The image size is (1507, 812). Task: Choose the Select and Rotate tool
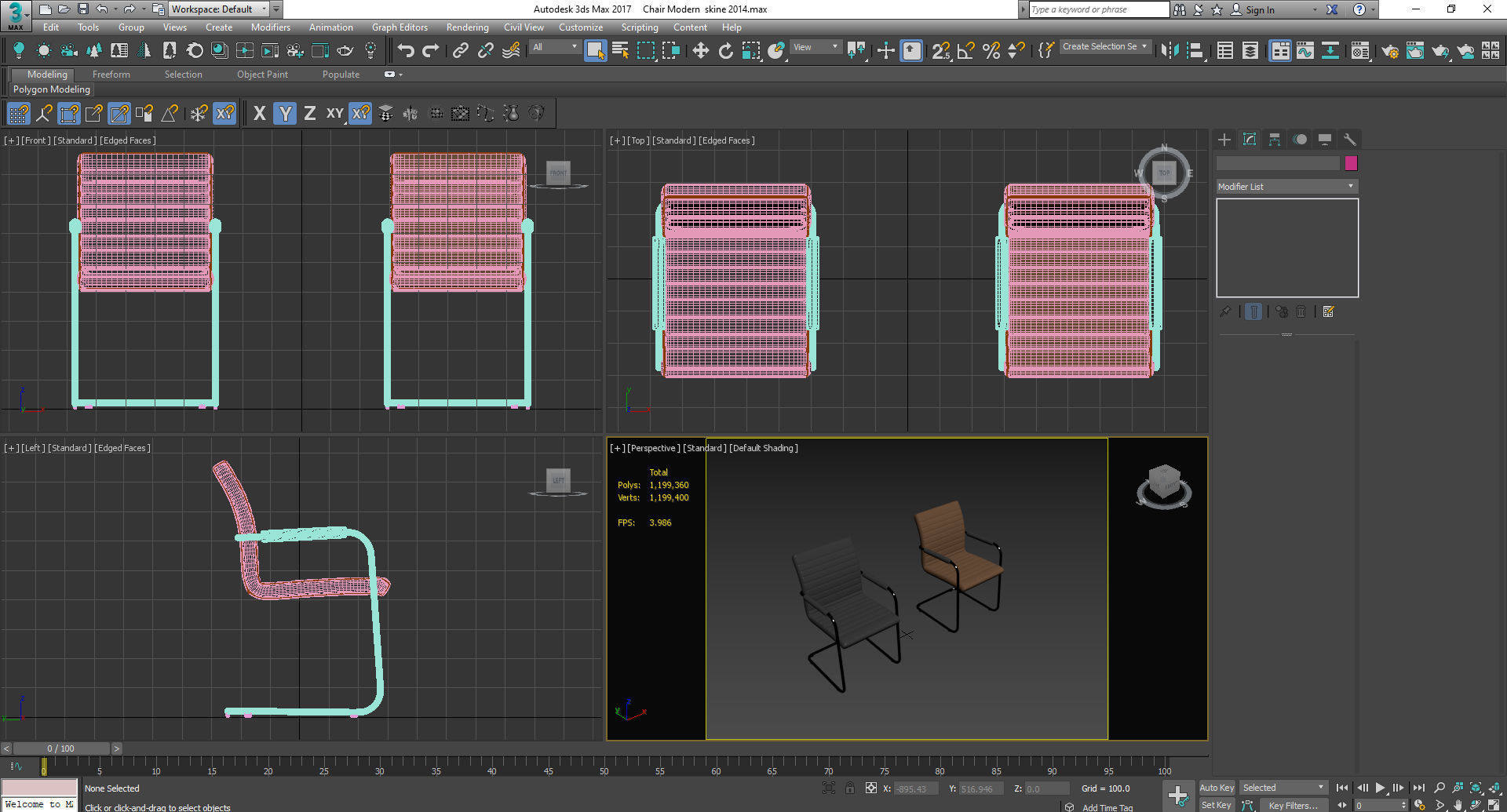(x=725, y=51)
